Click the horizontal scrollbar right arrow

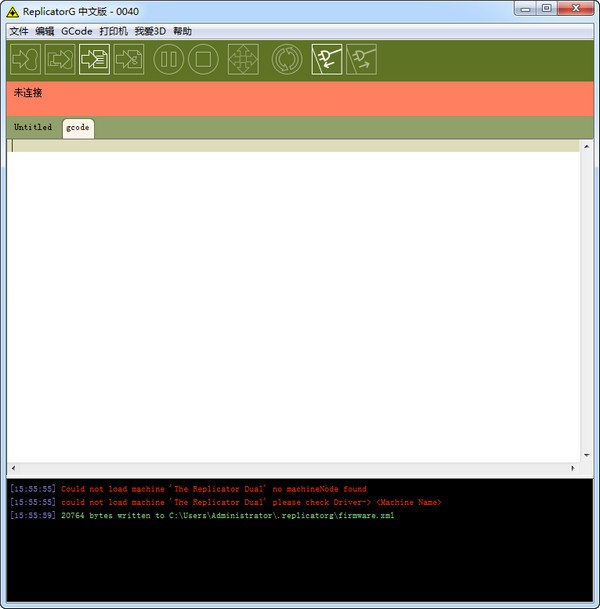click(x=573, y=468)
